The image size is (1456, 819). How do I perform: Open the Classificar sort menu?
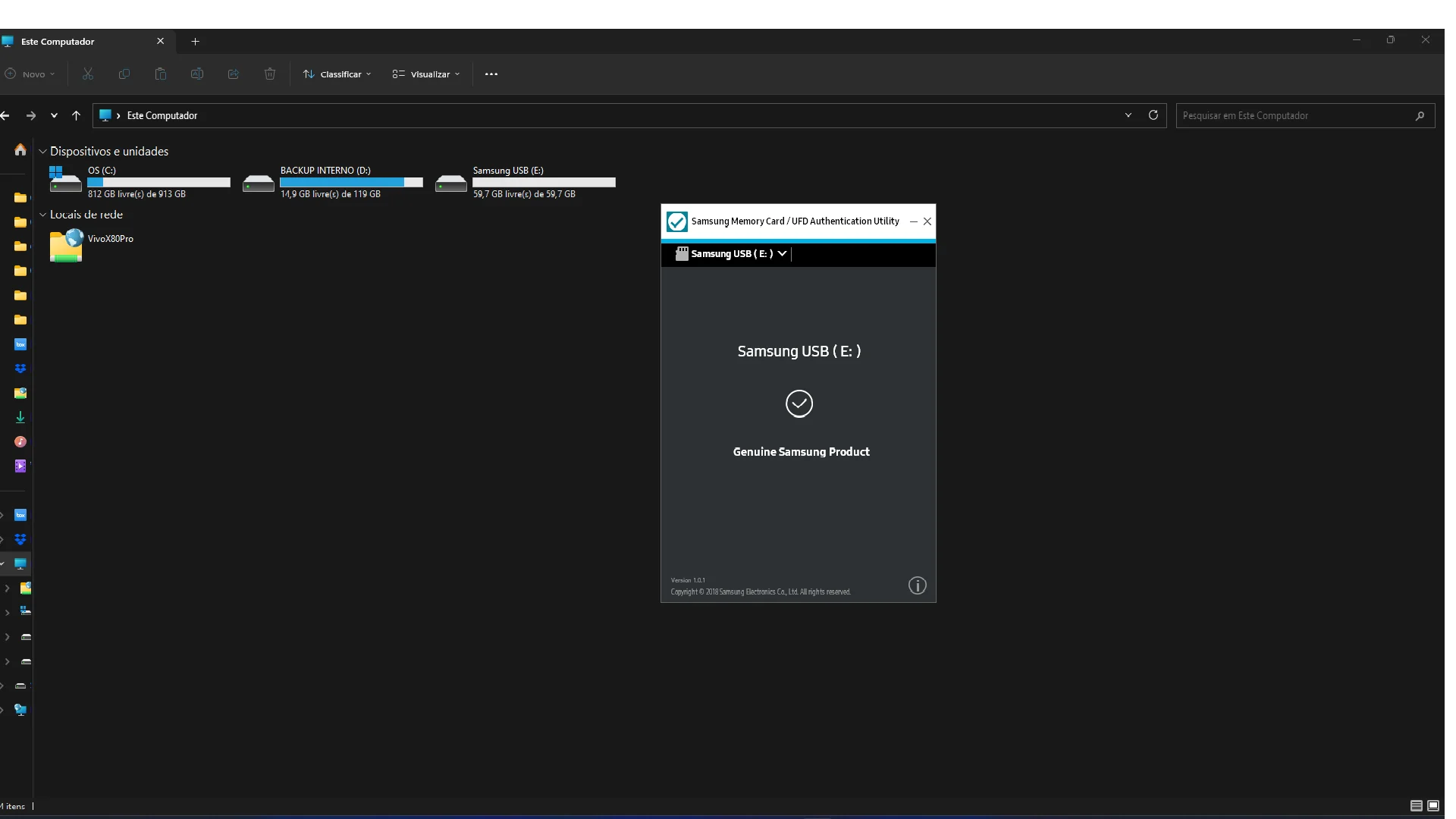pos(337,74)
